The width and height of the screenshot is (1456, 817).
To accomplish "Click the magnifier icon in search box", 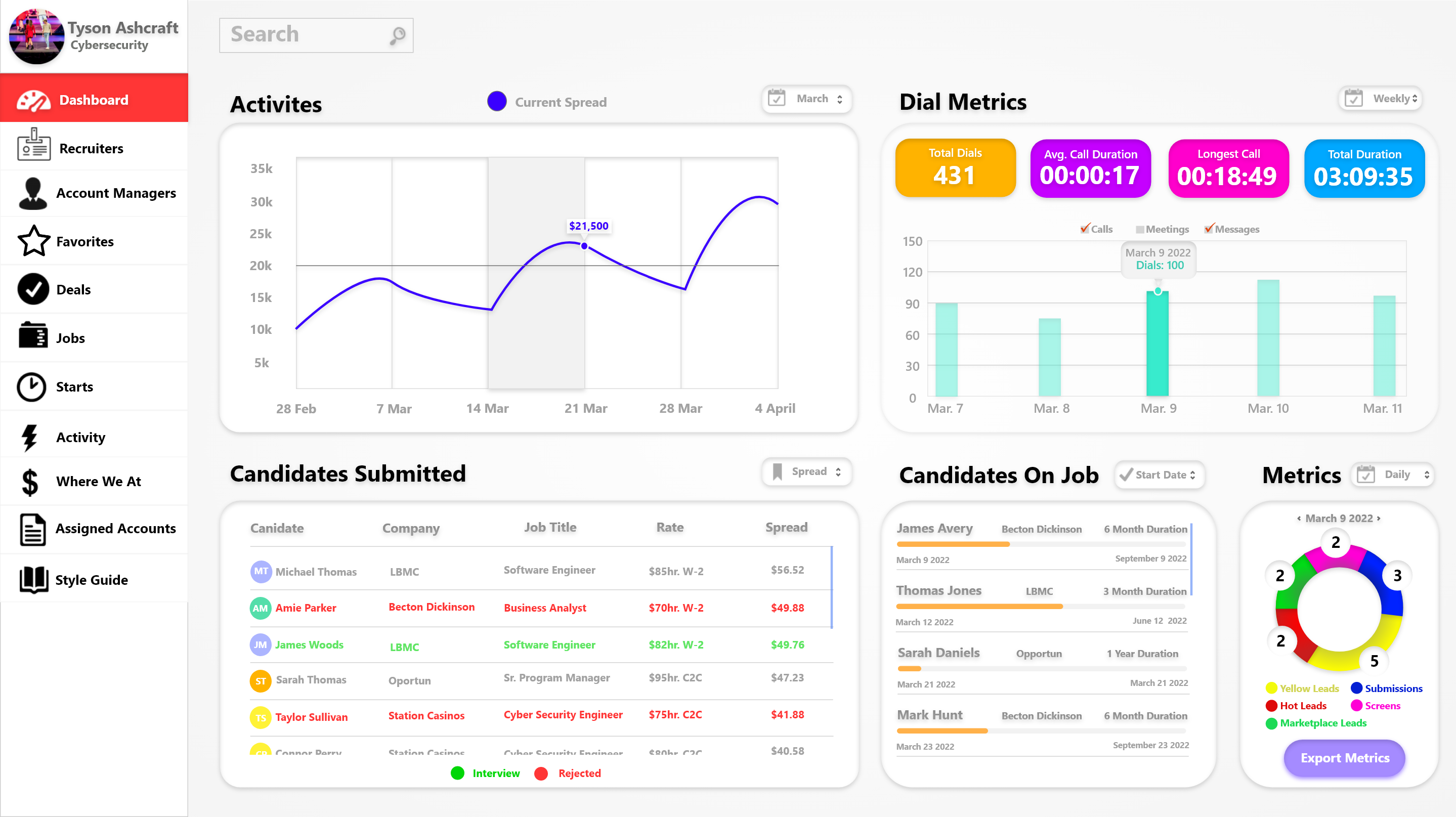I will click(397, 35).
